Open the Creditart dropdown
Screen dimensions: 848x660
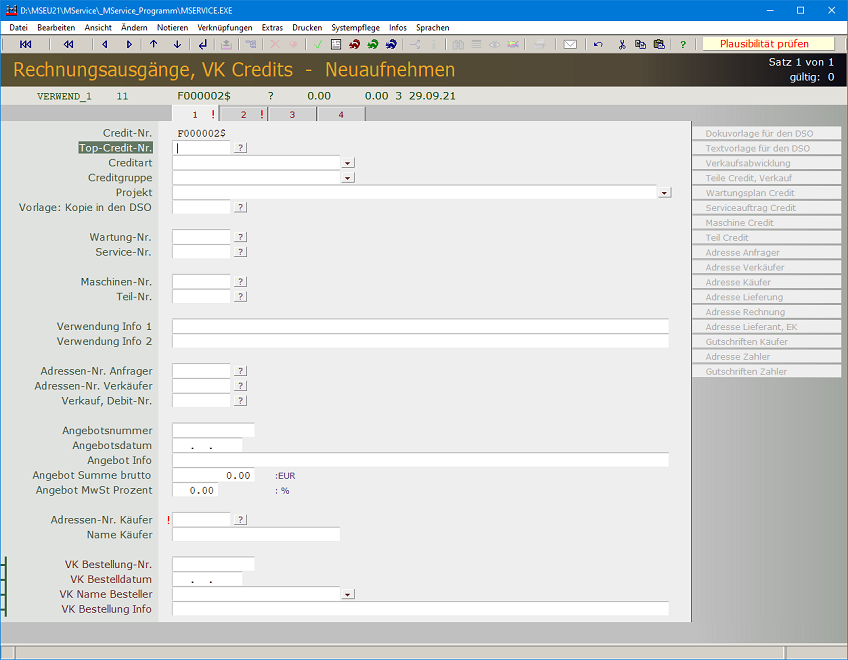click(348, 162)
